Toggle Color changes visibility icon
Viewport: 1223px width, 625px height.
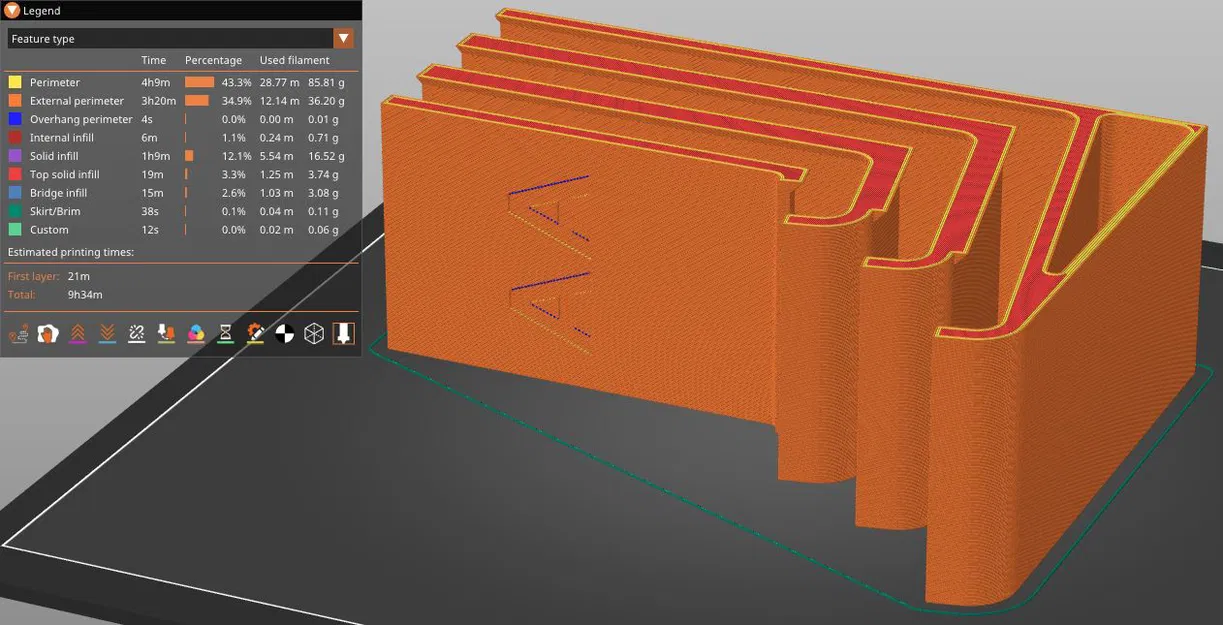point(196,334)
